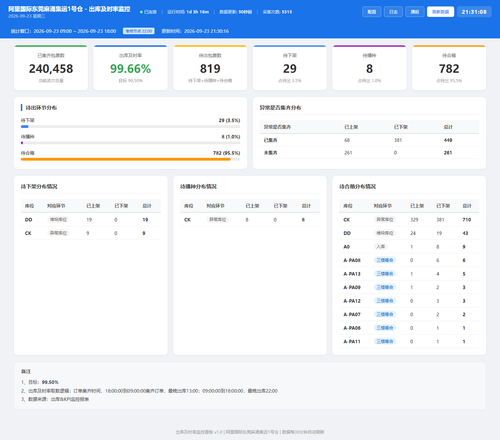Select the 99.66% timeliness rate card
Image resolution: width=500 pixels, height=440 pixels.
(130, 68)
